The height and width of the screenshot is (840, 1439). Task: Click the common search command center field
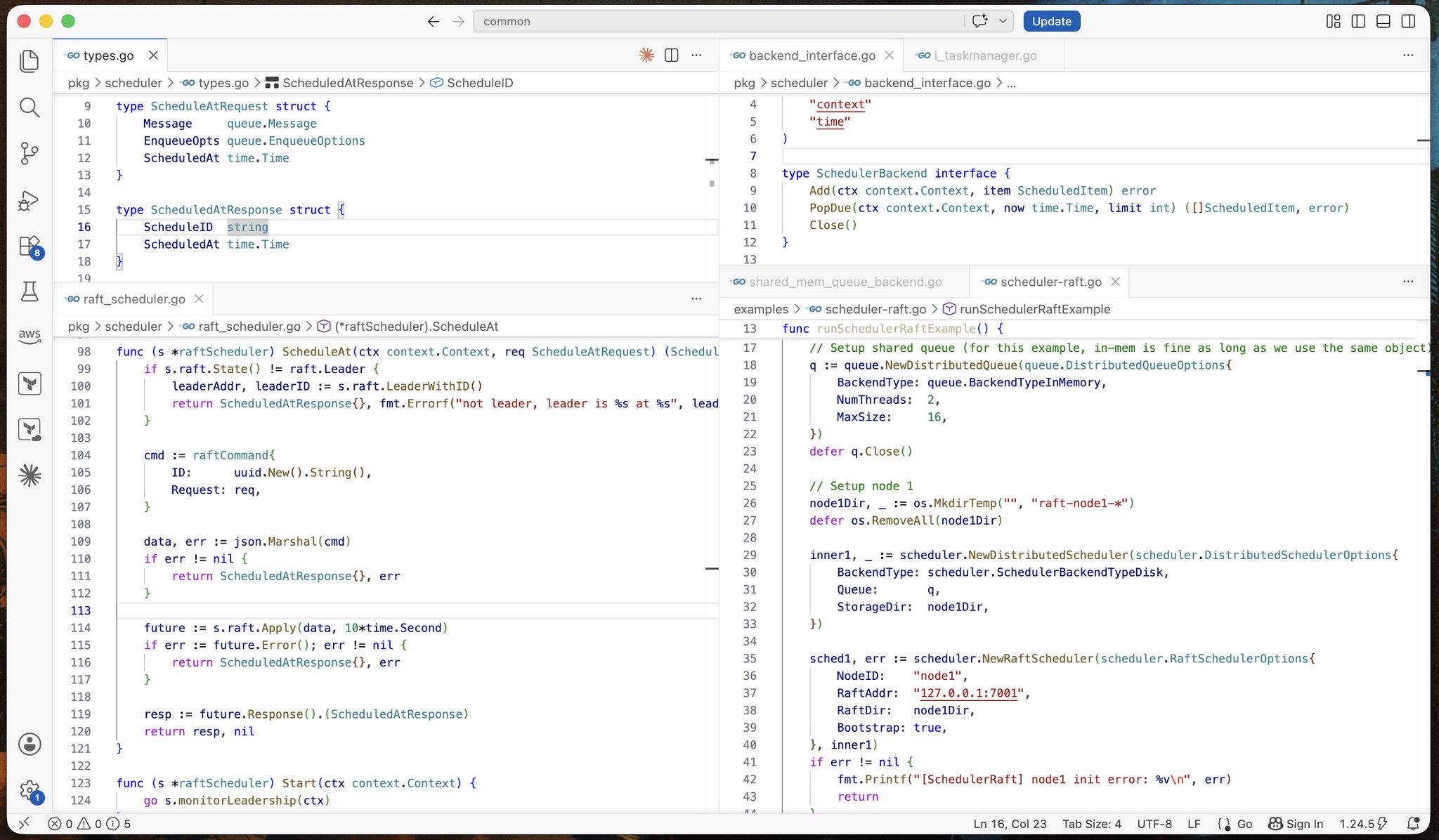coord(719,21)
